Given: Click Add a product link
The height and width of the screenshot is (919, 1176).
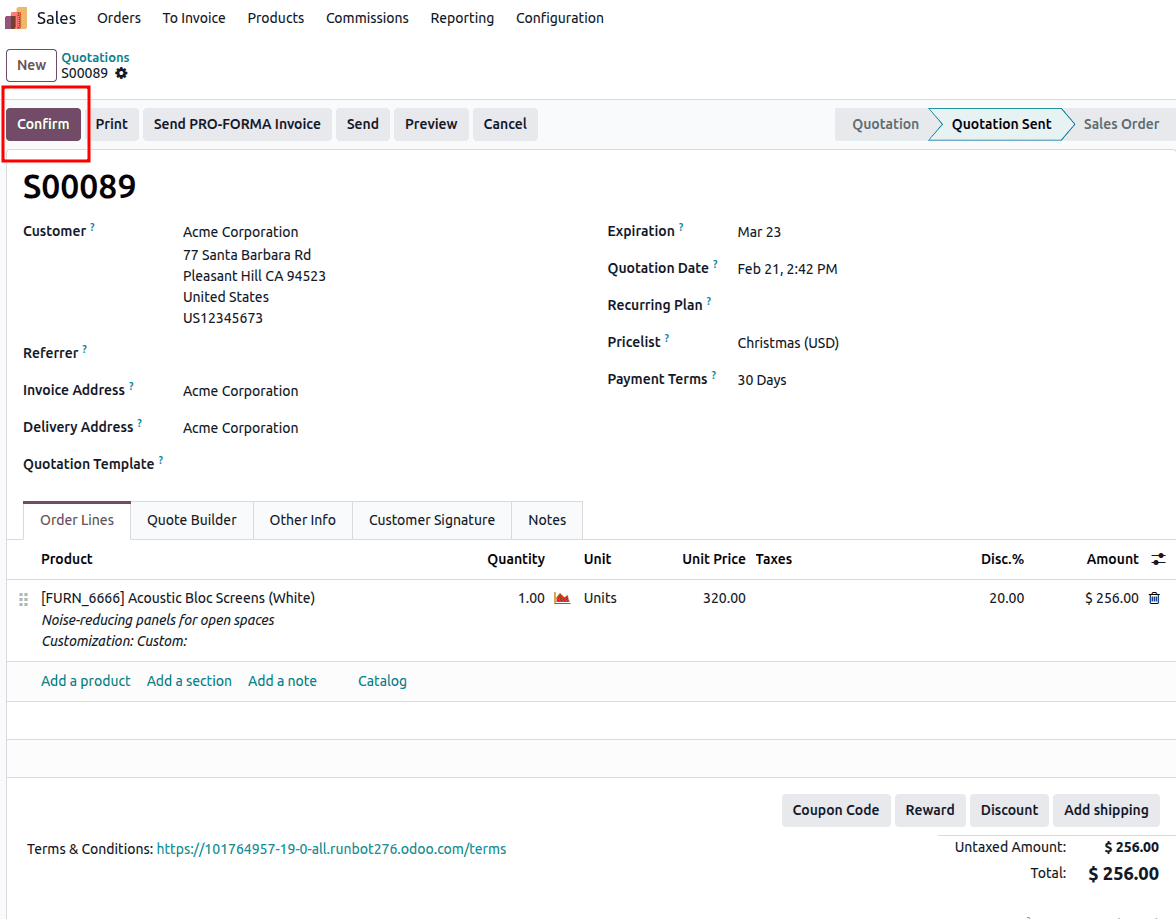Looking at the screenshot, I should coord(86,681).
